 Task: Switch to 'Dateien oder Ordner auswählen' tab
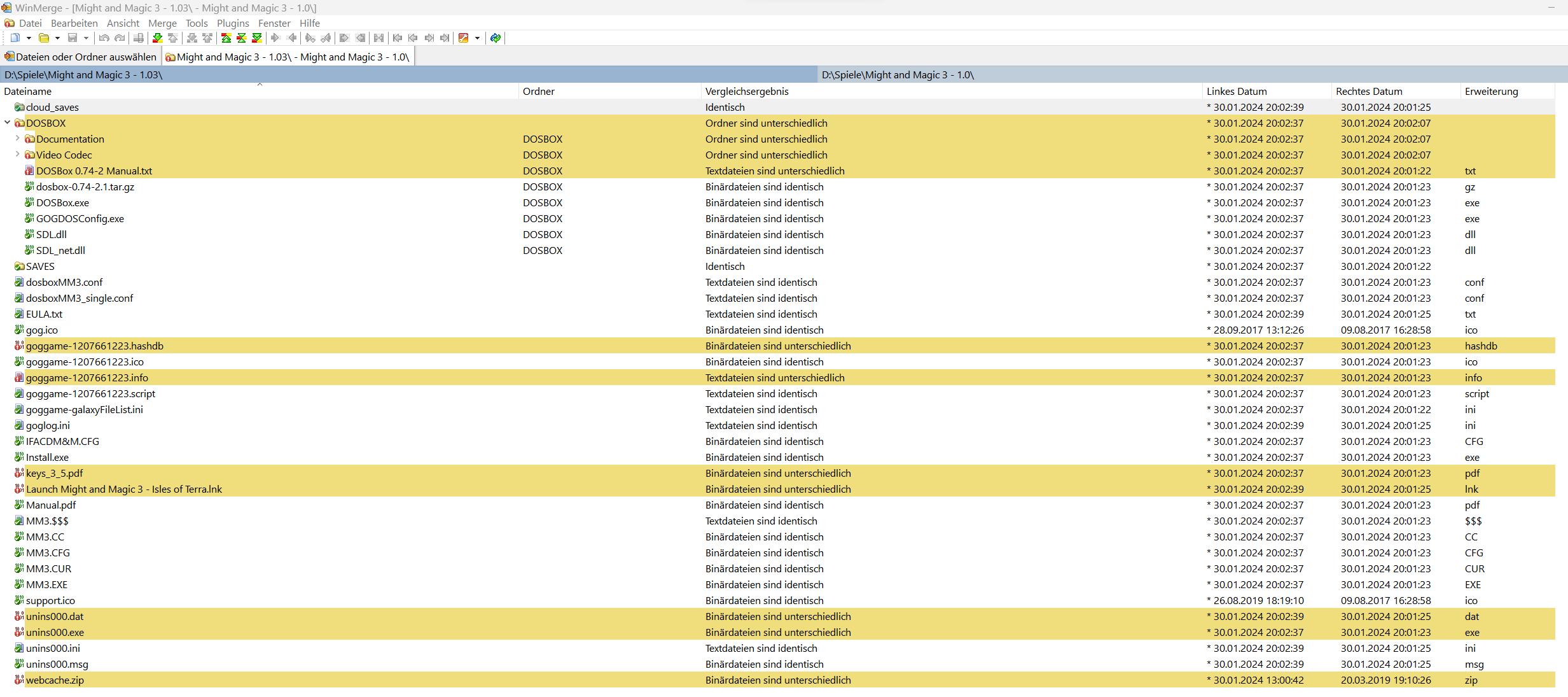pyautogui.click(x=81, y=57)
